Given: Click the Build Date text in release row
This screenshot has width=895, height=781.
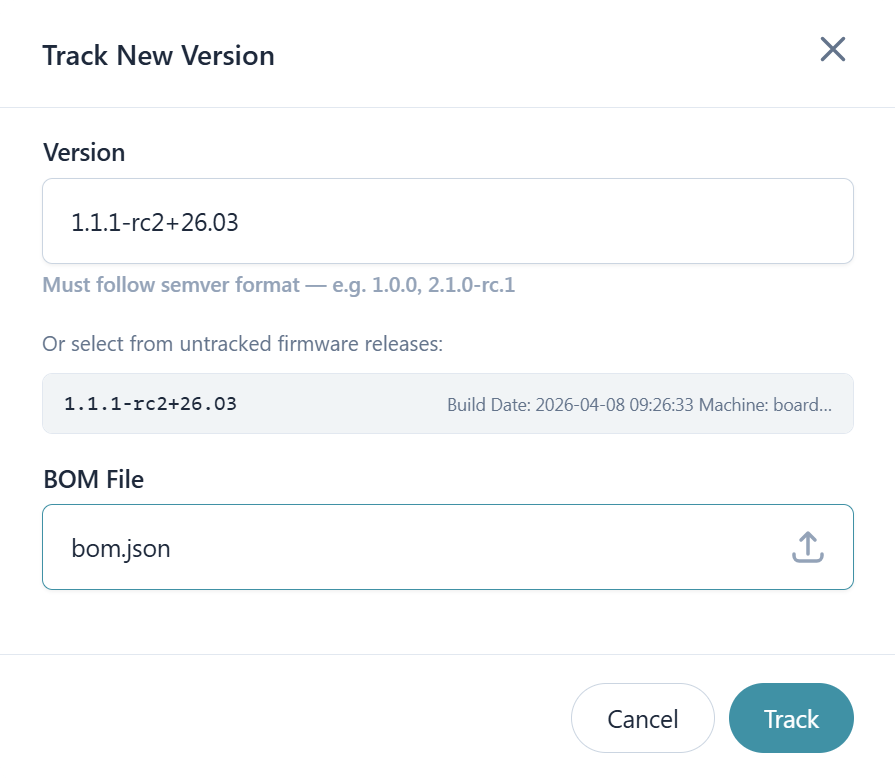Looking at the screenshot, I should [x=489, y=405].
